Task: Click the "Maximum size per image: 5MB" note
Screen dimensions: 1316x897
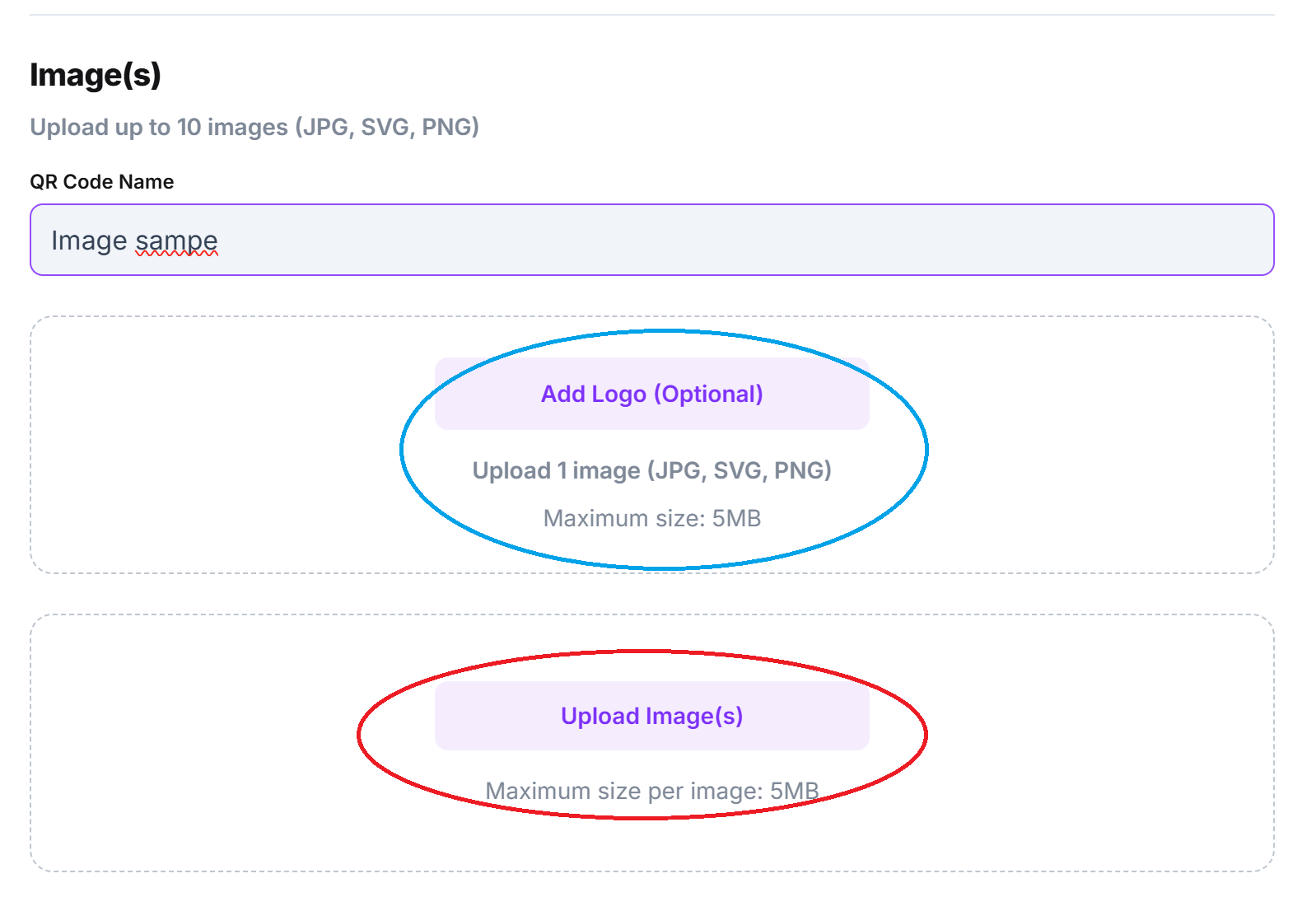Action: click(x=651, y=791)
